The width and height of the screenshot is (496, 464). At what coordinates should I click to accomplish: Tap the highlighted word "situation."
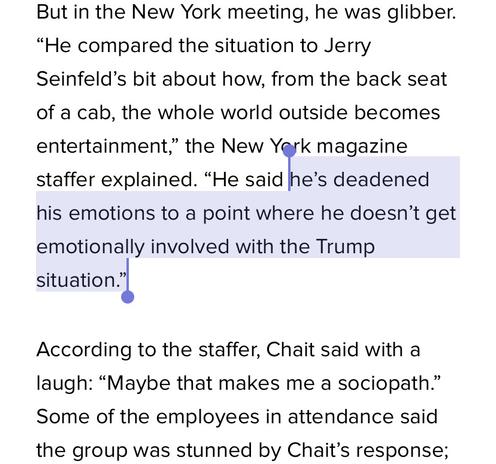pyautogui.click(x=81, y=280)
